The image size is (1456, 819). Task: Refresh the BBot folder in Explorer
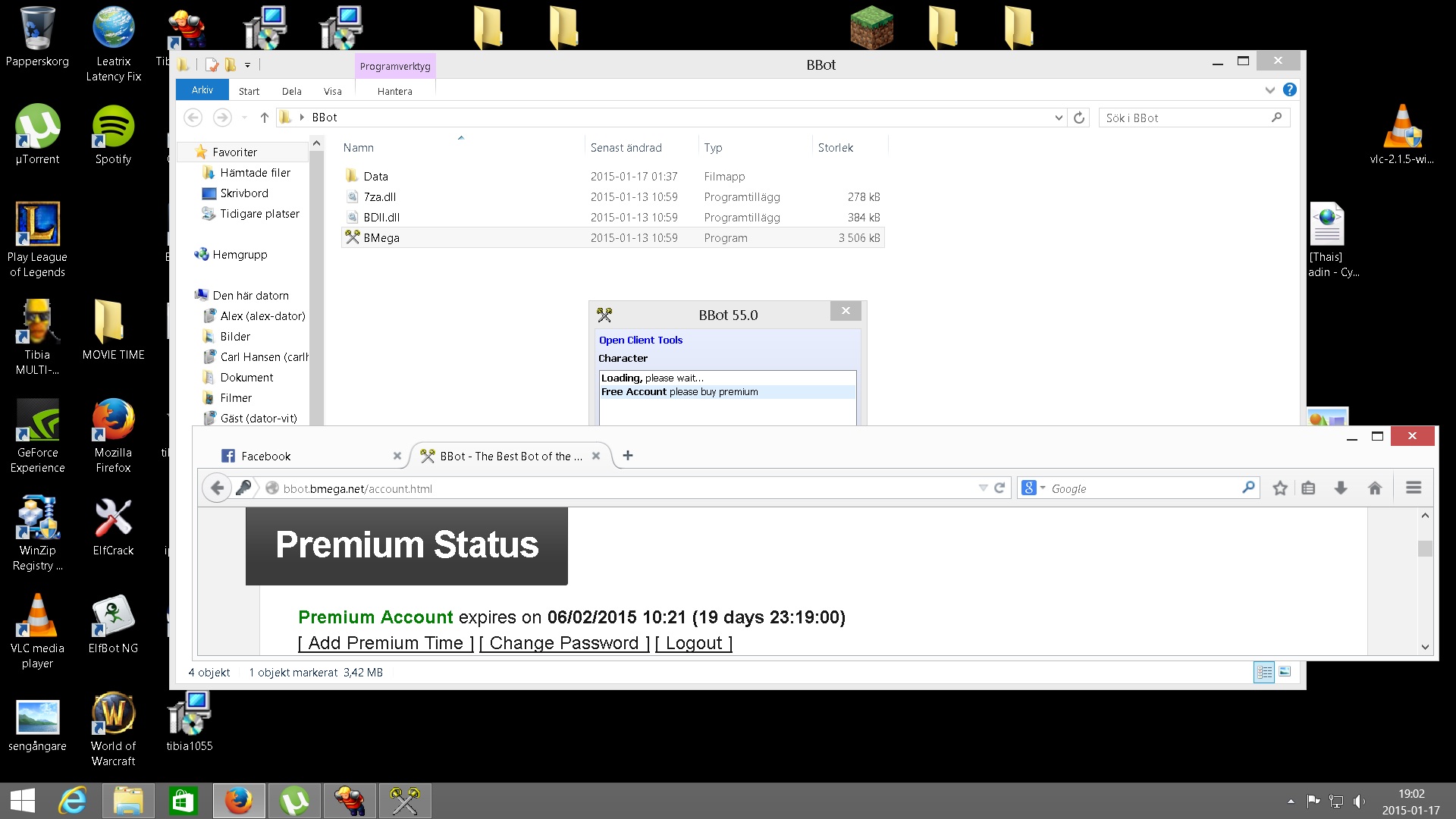[1079, 118]
